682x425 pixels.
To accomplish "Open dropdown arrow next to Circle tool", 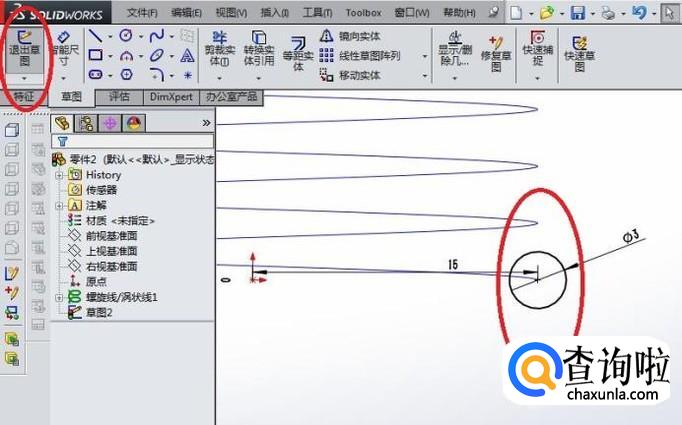I will coord(140,36).
